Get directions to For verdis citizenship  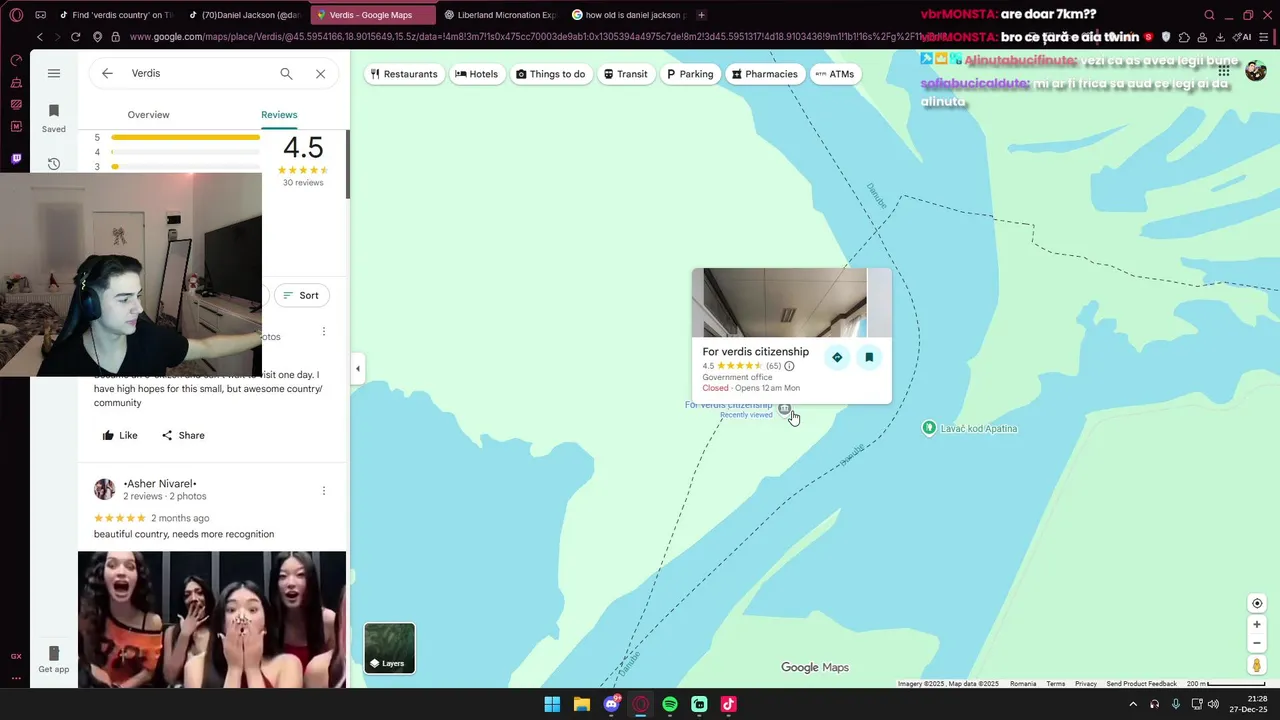coord(837,357)
